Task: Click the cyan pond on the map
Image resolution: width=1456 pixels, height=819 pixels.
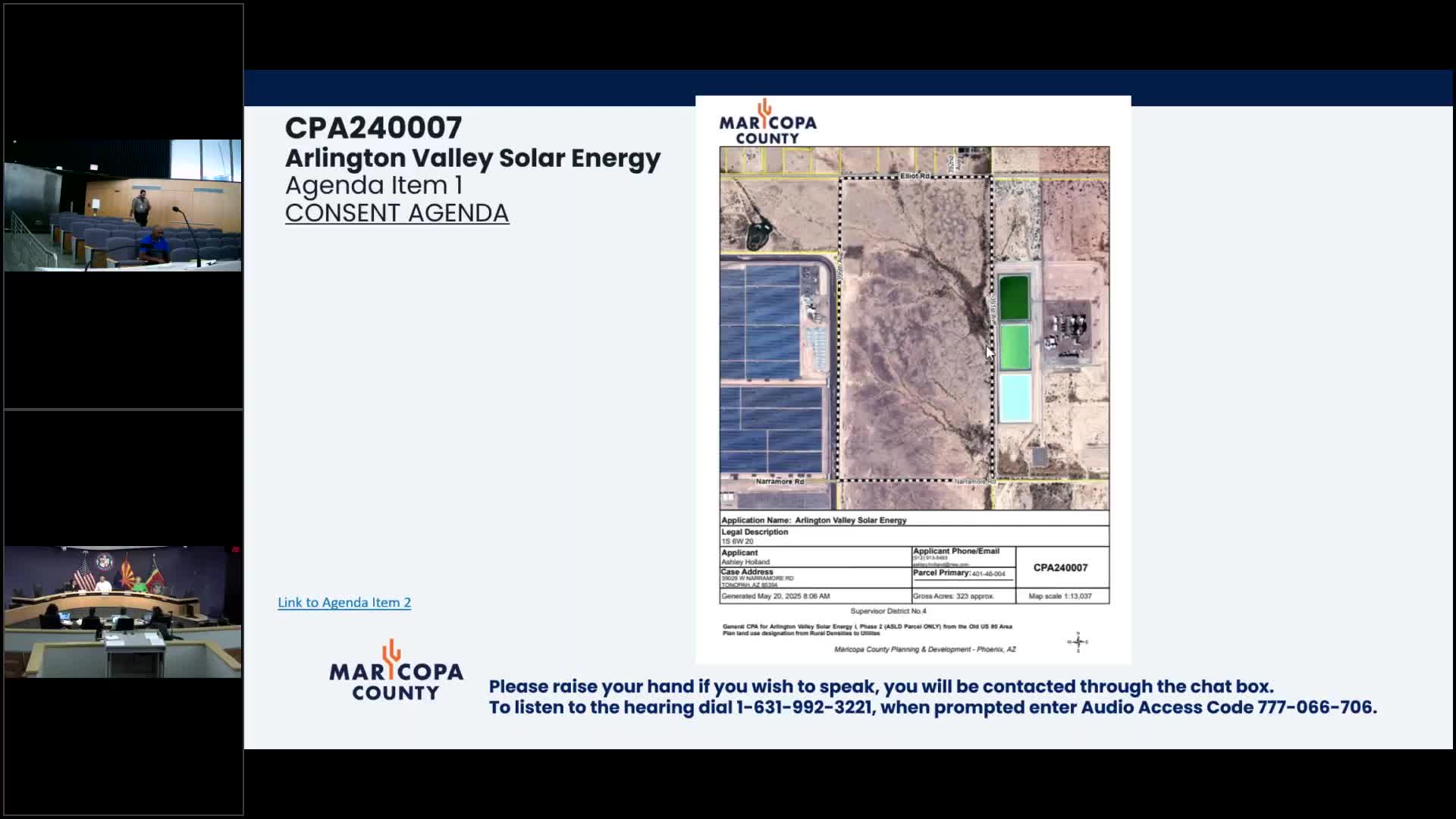Action: (1015, 397)
